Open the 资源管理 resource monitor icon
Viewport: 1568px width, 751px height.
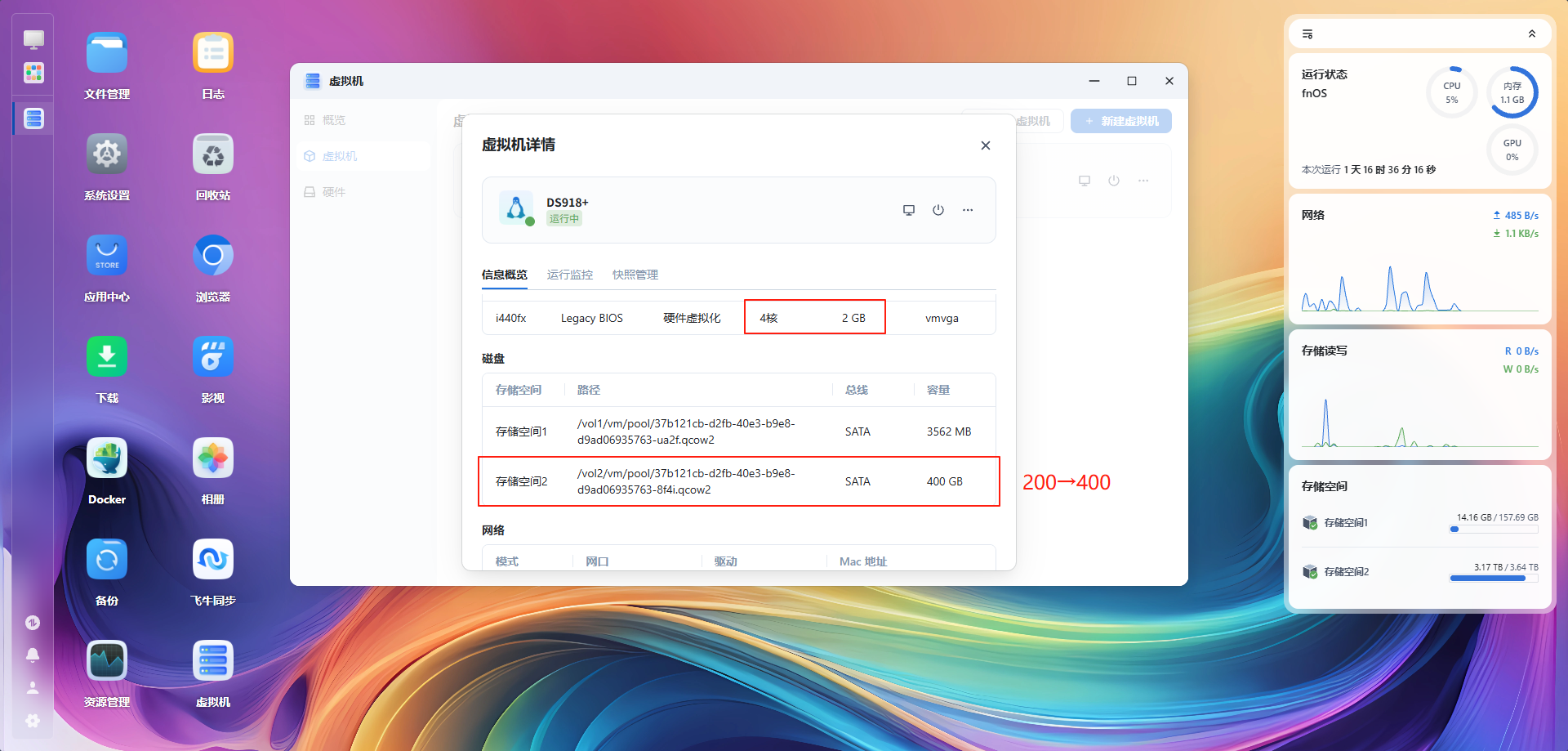click(x=107, y=661)
